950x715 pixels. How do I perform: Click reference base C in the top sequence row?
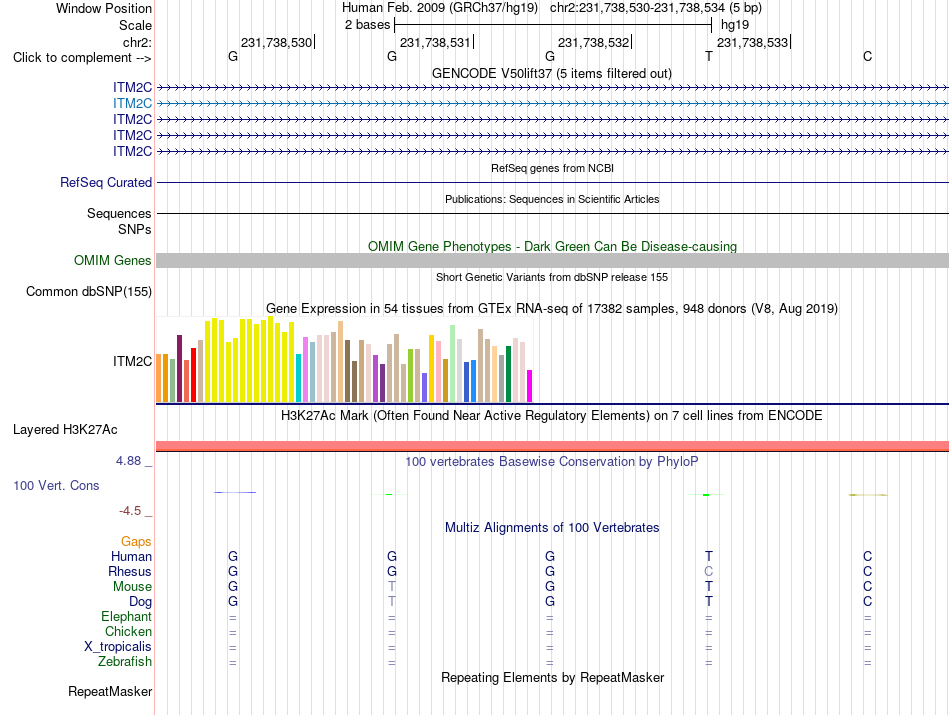click(x=868, y=56)
